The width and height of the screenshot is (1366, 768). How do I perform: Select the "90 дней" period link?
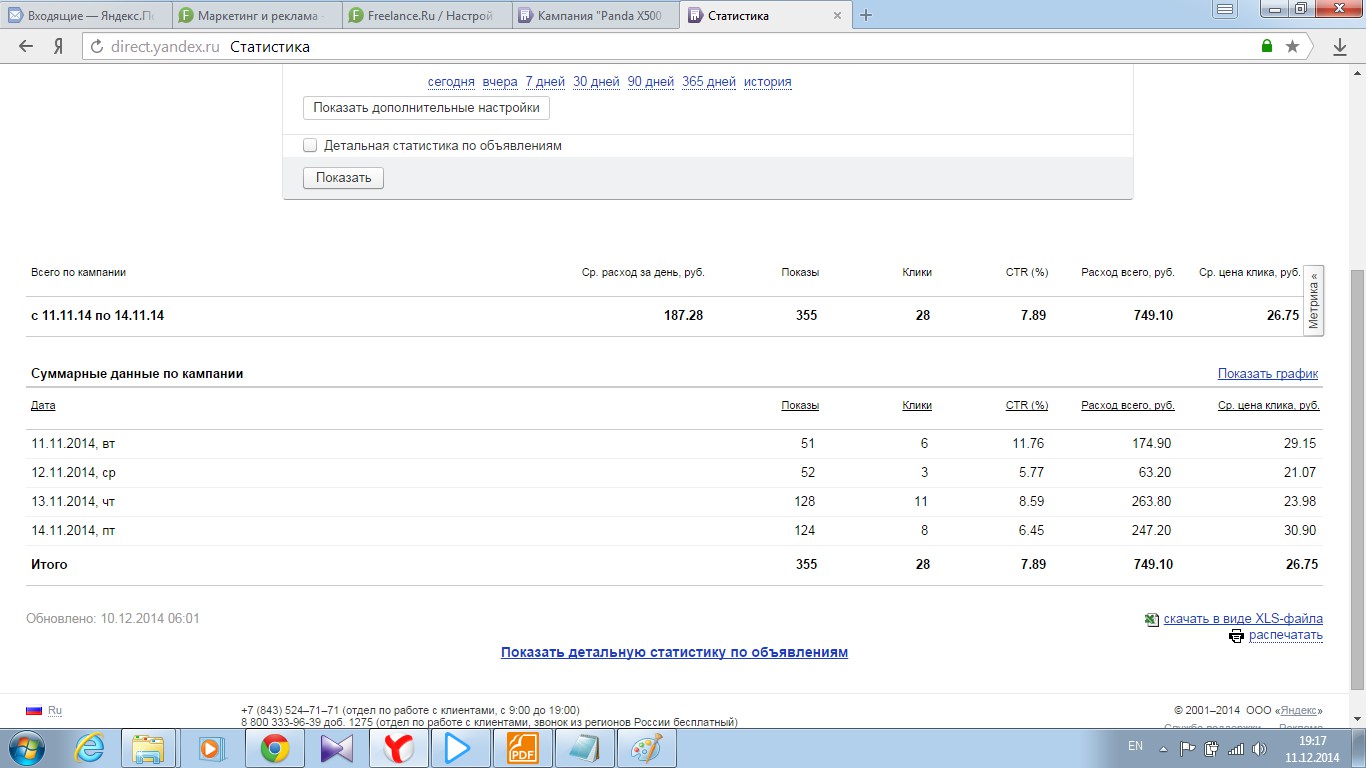click(x=651, y=82)
